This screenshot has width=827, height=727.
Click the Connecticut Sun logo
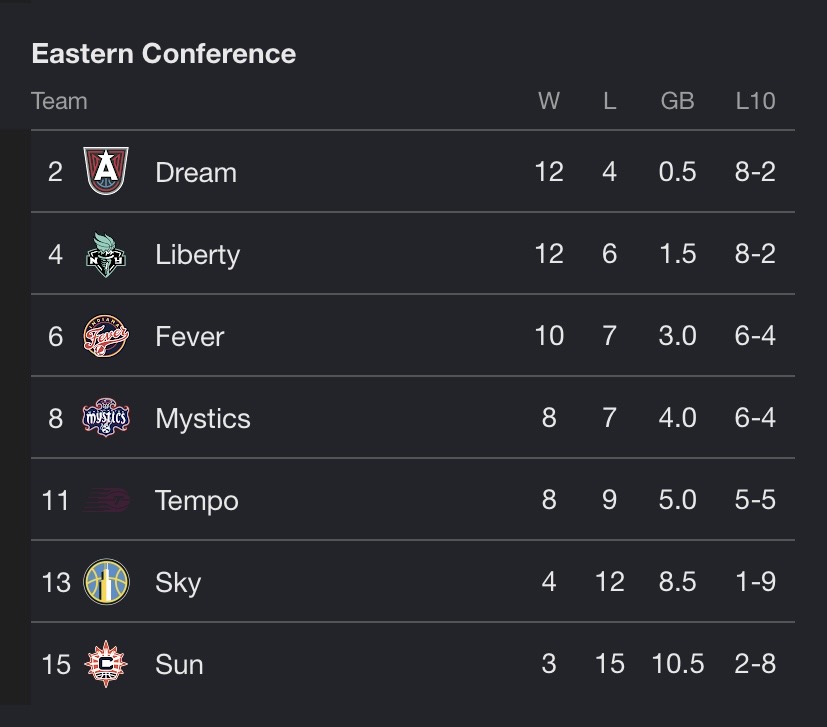click(106, 664)
